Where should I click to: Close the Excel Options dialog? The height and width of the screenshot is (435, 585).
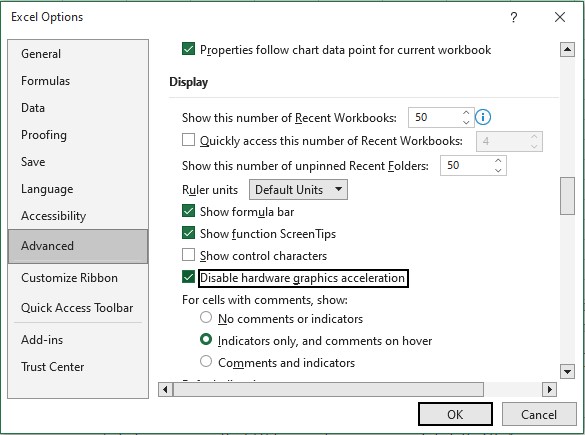[560, 17]
